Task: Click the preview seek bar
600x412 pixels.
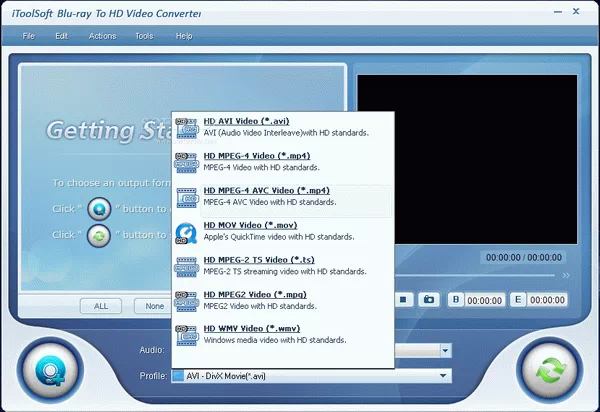Action: [474, 275]
